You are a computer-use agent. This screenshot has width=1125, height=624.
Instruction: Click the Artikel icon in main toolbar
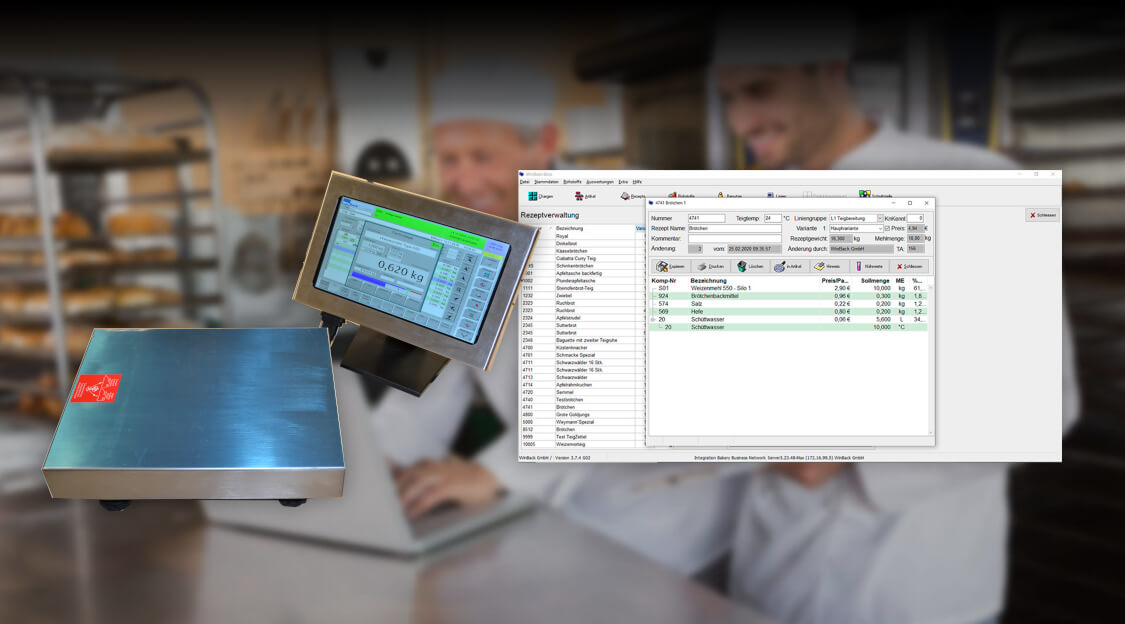tap(579, 197)
